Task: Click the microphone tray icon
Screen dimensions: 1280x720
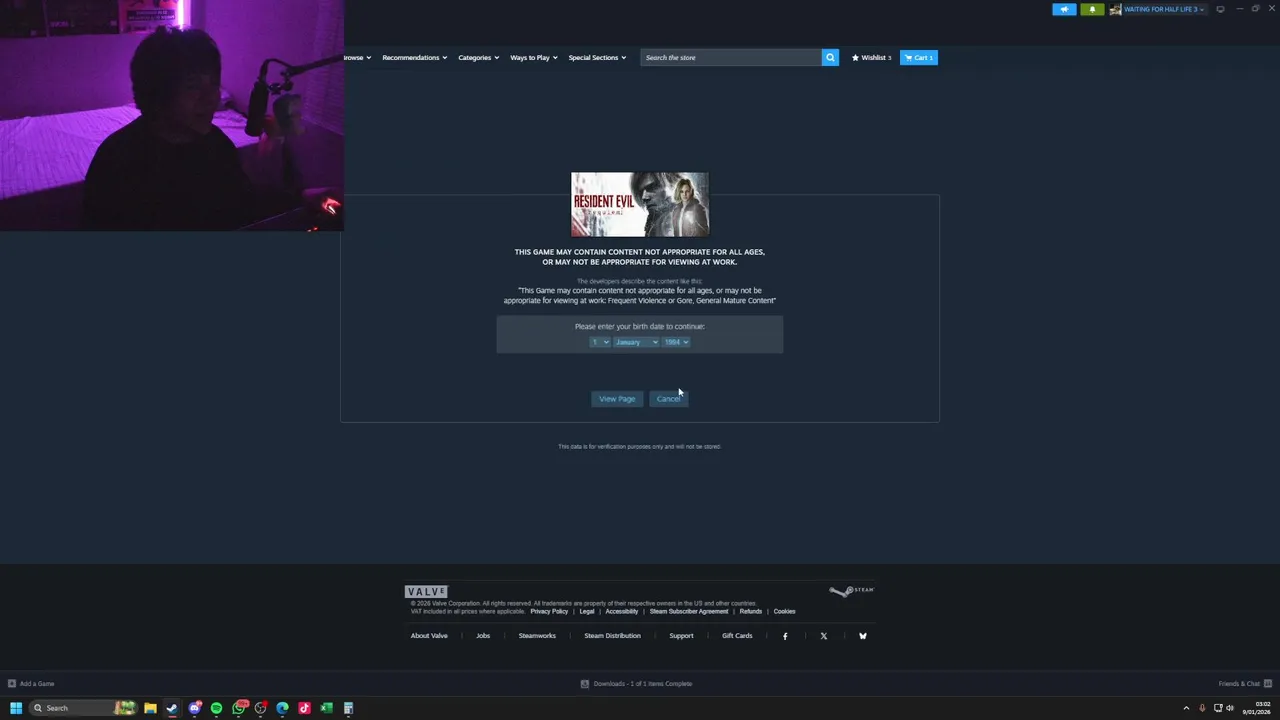Action: coord(1202,708)
